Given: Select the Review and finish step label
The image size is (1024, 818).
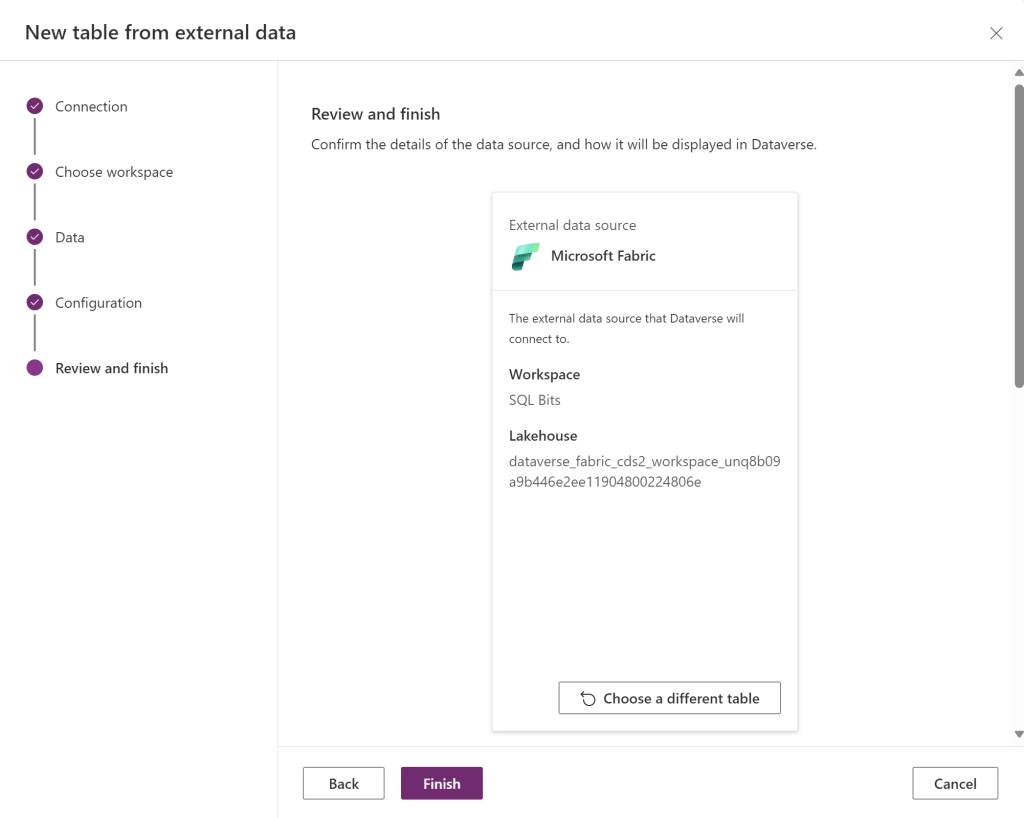Looking at the screenshot, I should 111,368.
